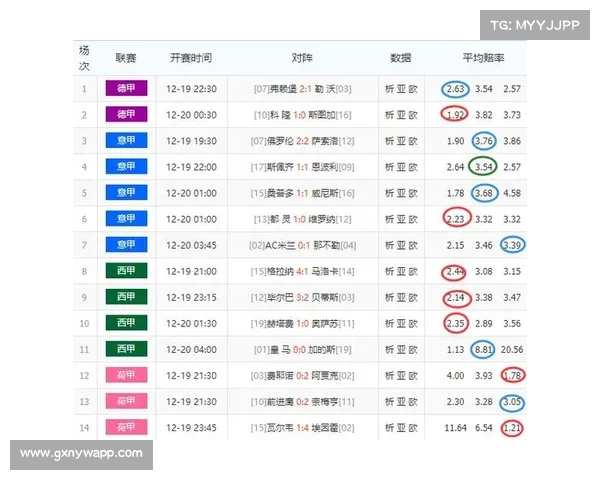Click away odds 3.05

[512, 402]
